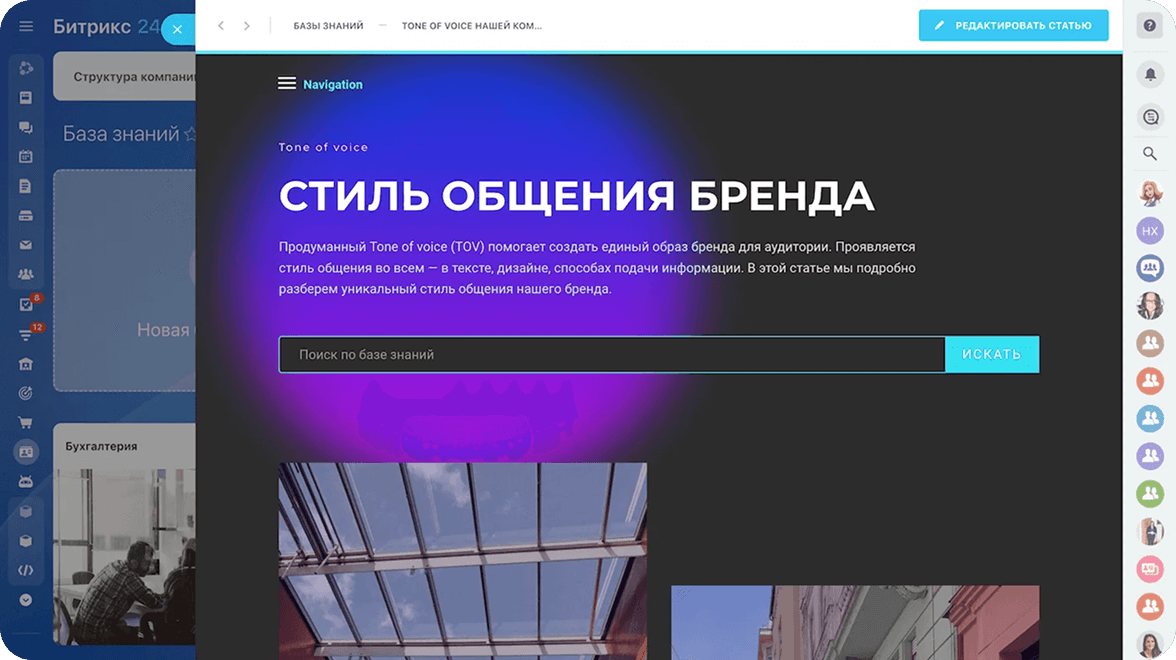Click the search magnifier in right panel

[1150, 154]
